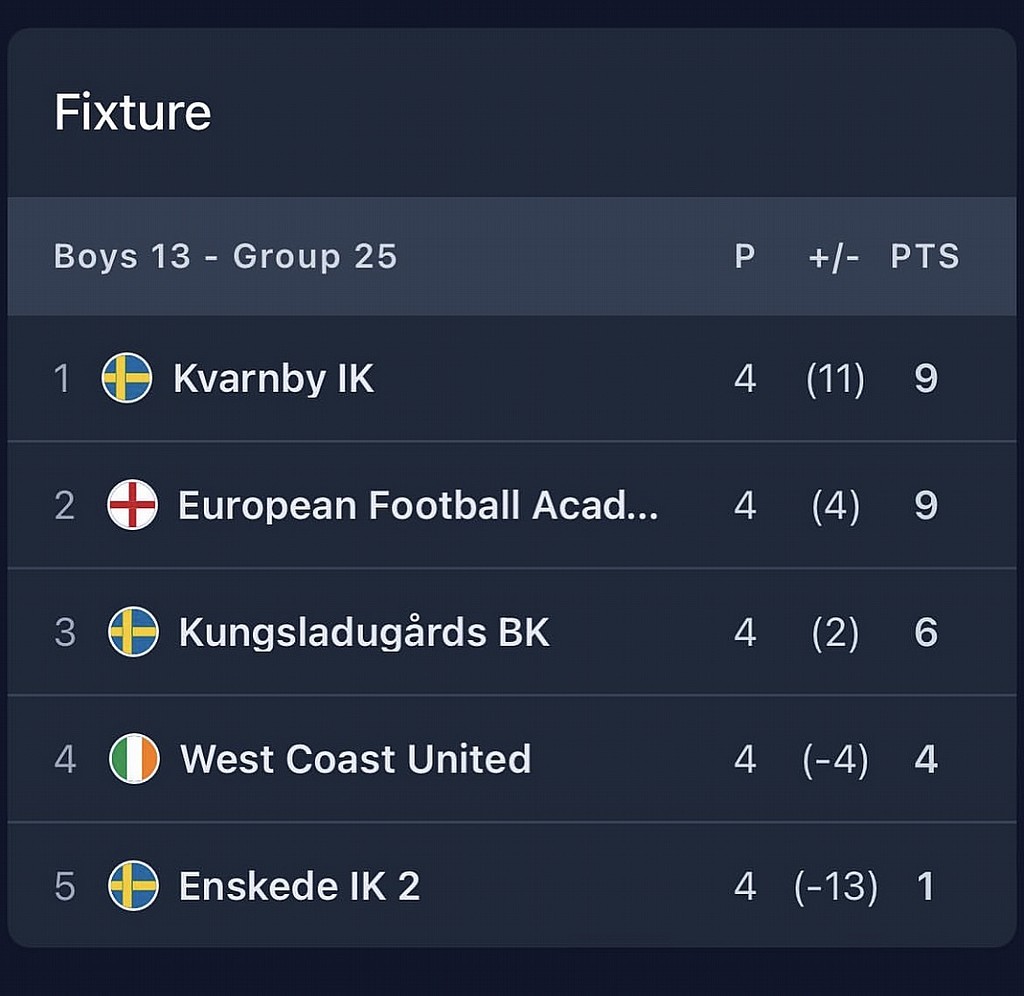Click the PTS column header
The height and width of the screenshot is (996, 1024).
tap(925, 257)
